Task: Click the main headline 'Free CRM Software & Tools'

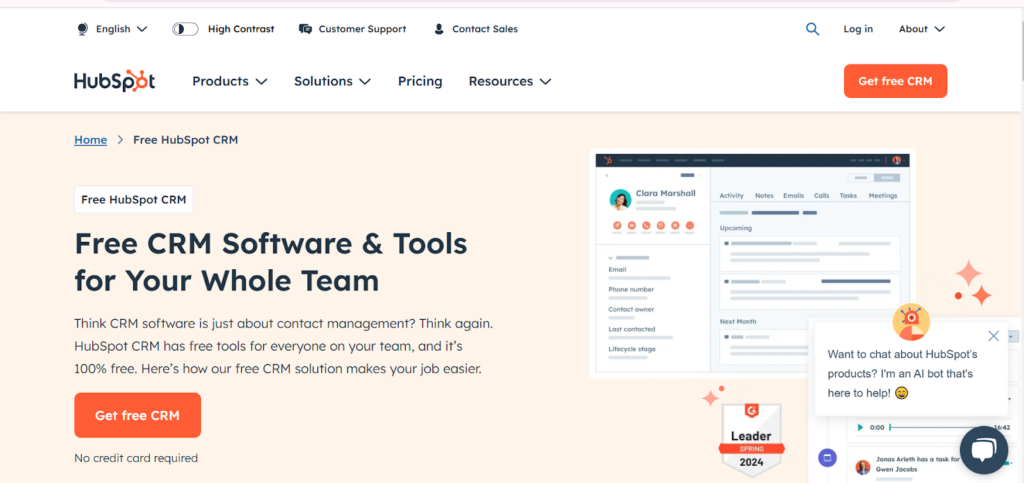Action: [271, 243]
